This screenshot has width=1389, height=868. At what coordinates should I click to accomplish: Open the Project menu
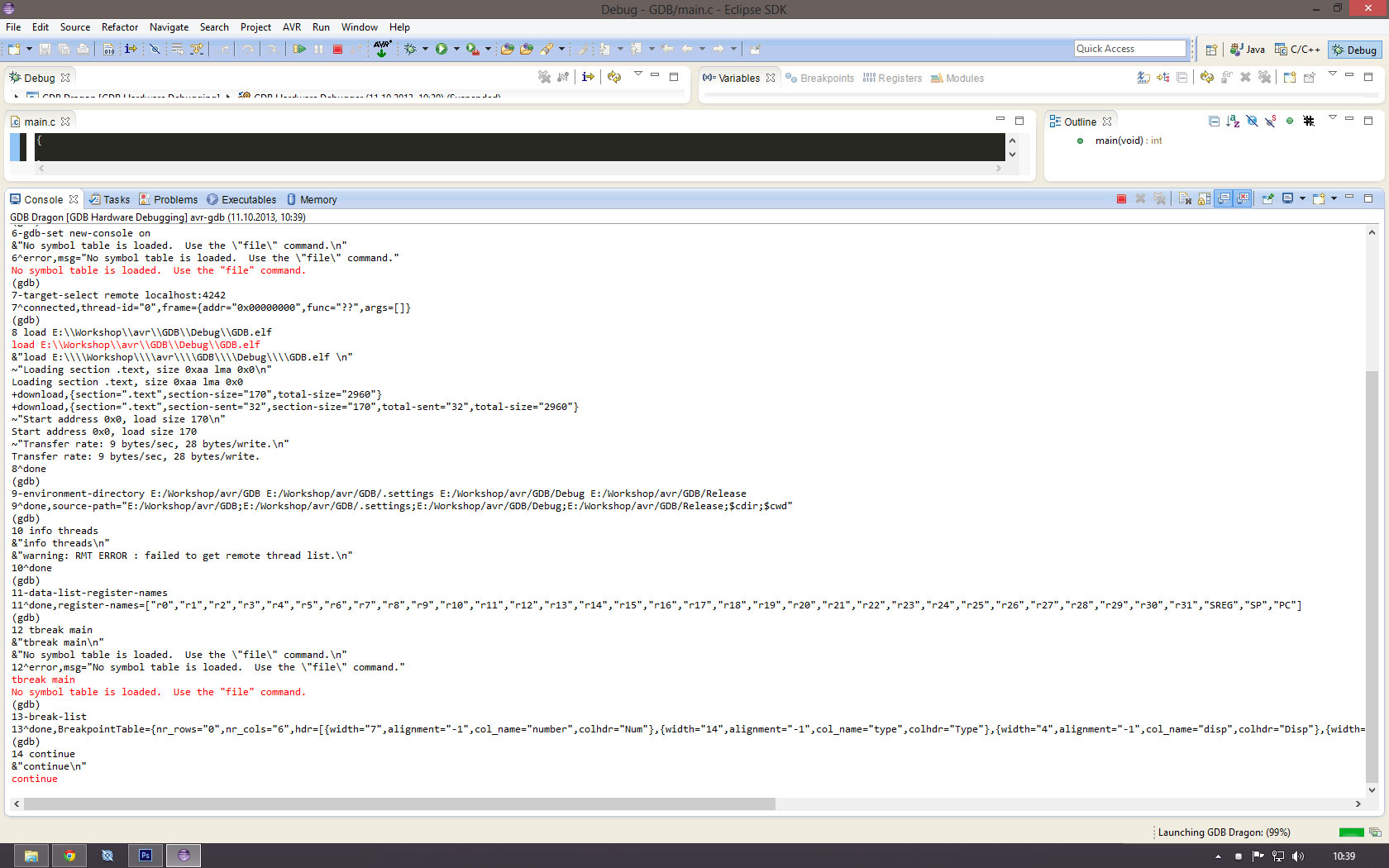point(255,27)
